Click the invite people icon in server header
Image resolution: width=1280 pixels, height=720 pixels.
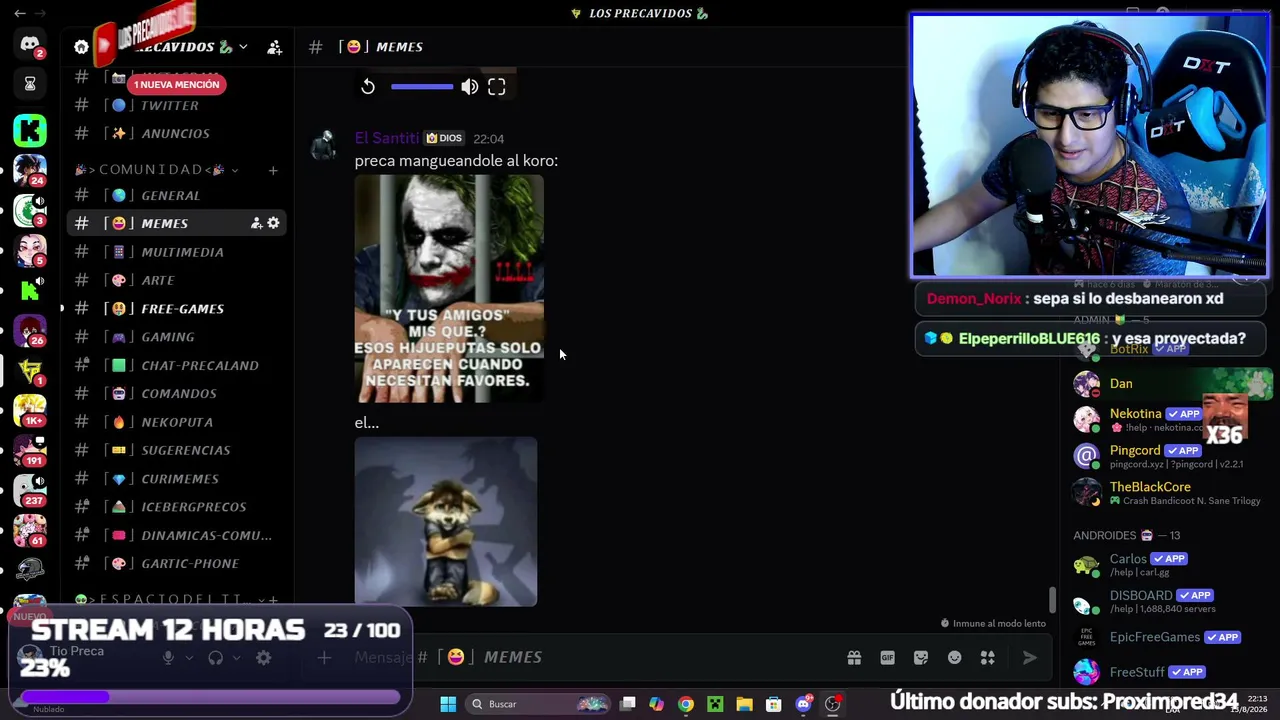click(x=275, y=47)
